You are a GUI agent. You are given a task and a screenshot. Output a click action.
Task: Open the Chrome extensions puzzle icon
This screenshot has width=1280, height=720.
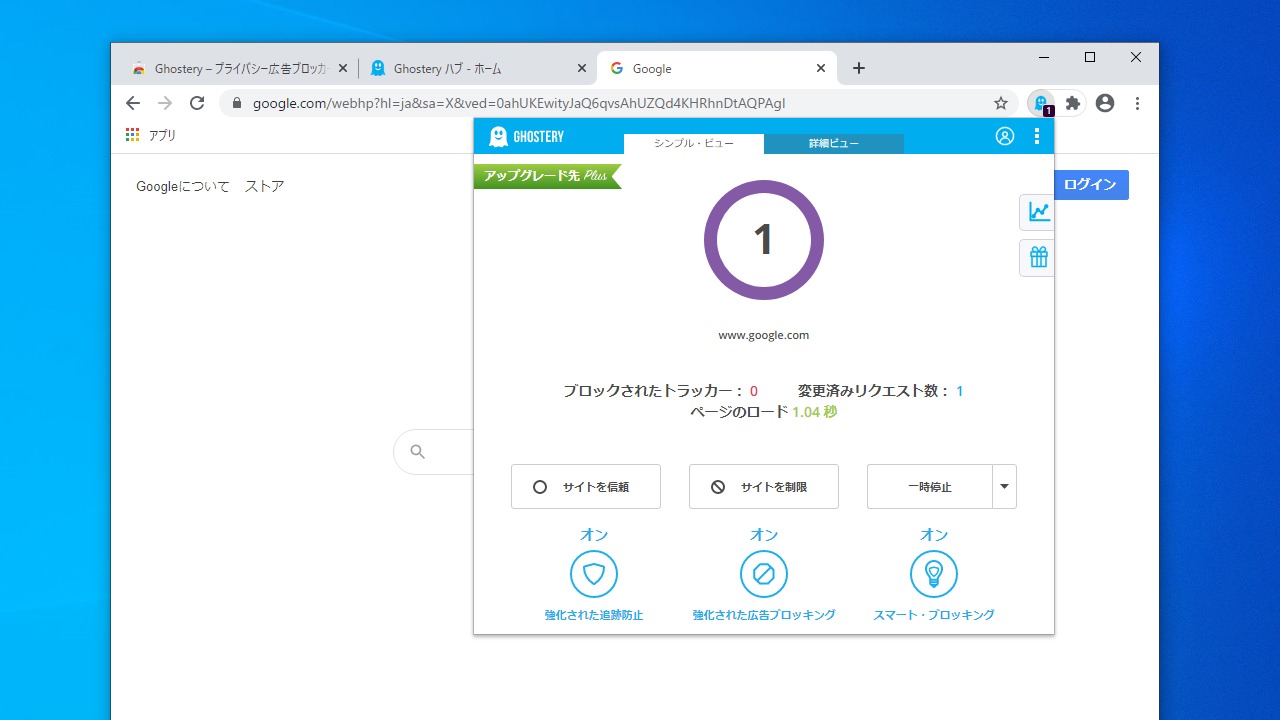pyautogui.click(x=1073, y=103)
